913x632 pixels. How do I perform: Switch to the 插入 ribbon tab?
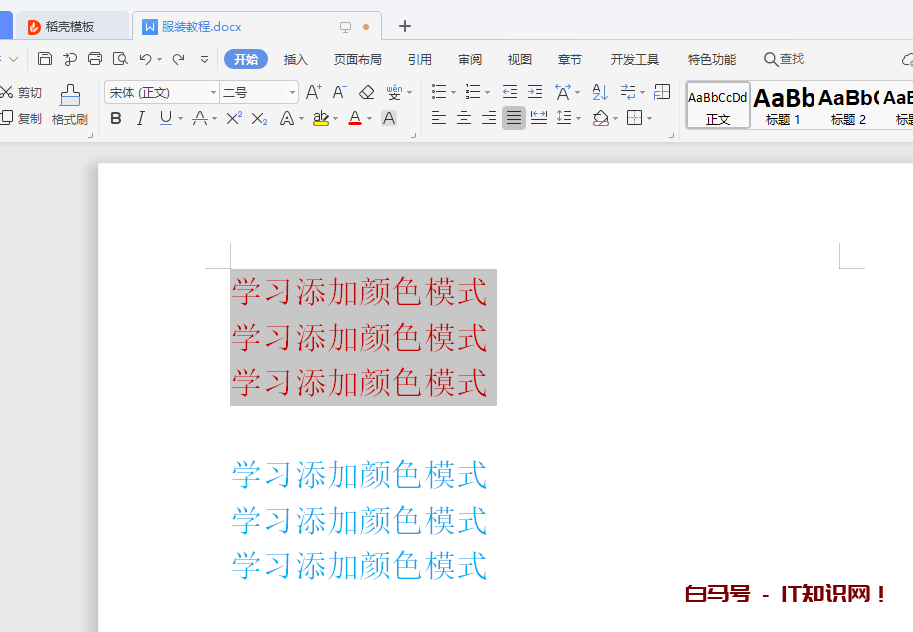pyautogui.click(x=296, y=59)
